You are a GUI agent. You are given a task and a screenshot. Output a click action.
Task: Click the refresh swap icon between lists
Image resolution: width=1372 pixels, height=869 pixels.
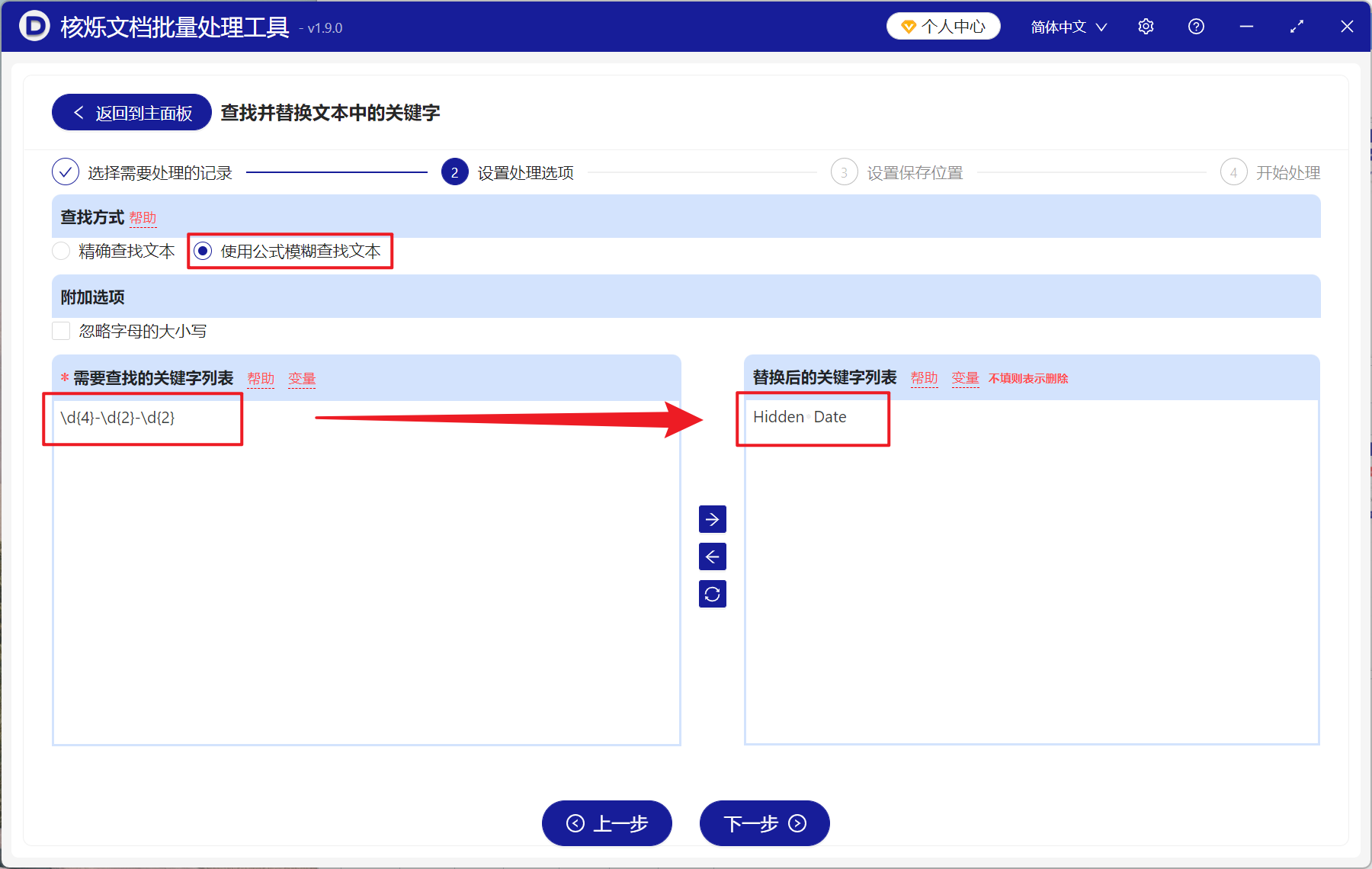pos(712,594)
